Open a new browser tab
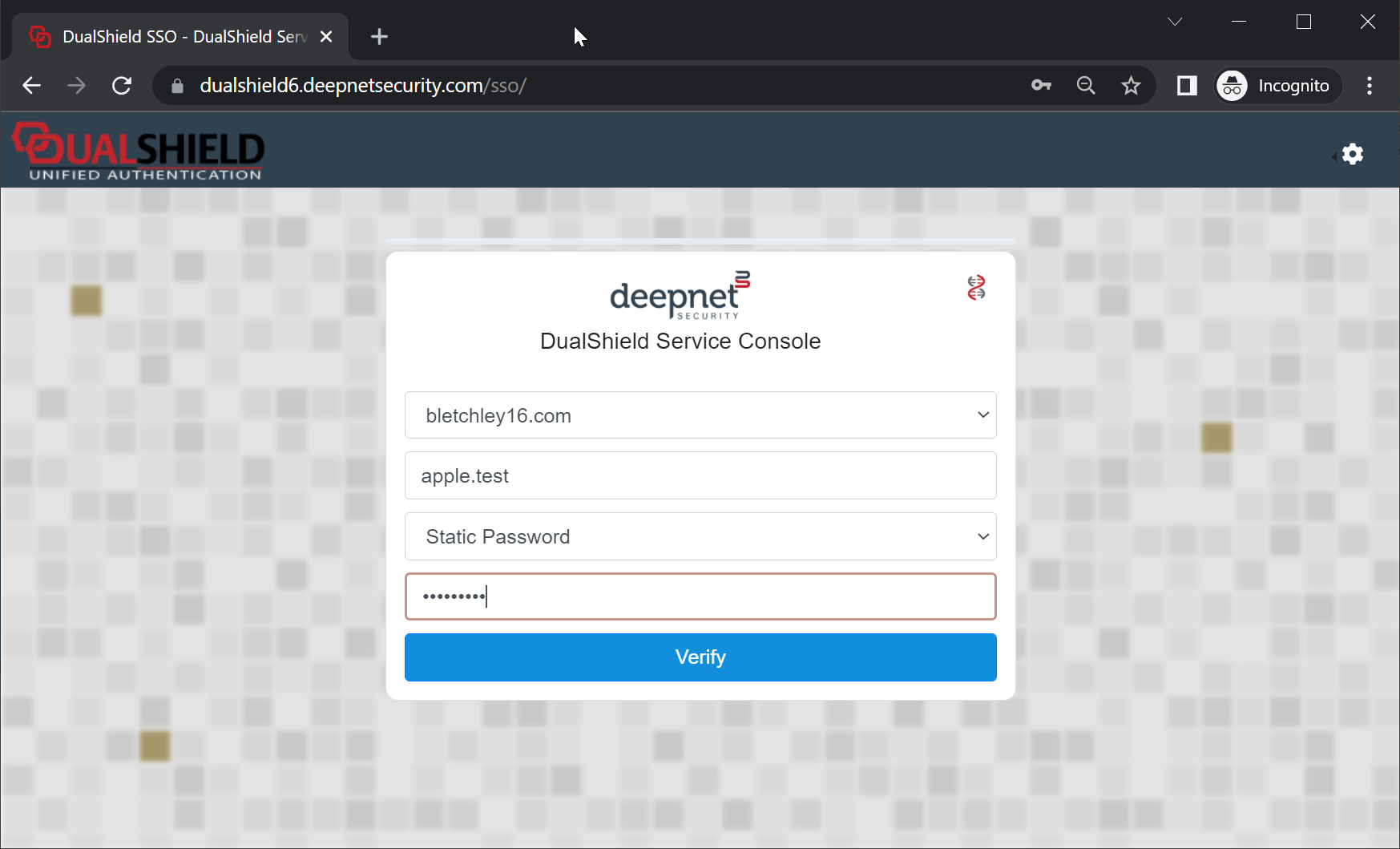This screenshot has height=849, width=1400. [x=379, y=37]
